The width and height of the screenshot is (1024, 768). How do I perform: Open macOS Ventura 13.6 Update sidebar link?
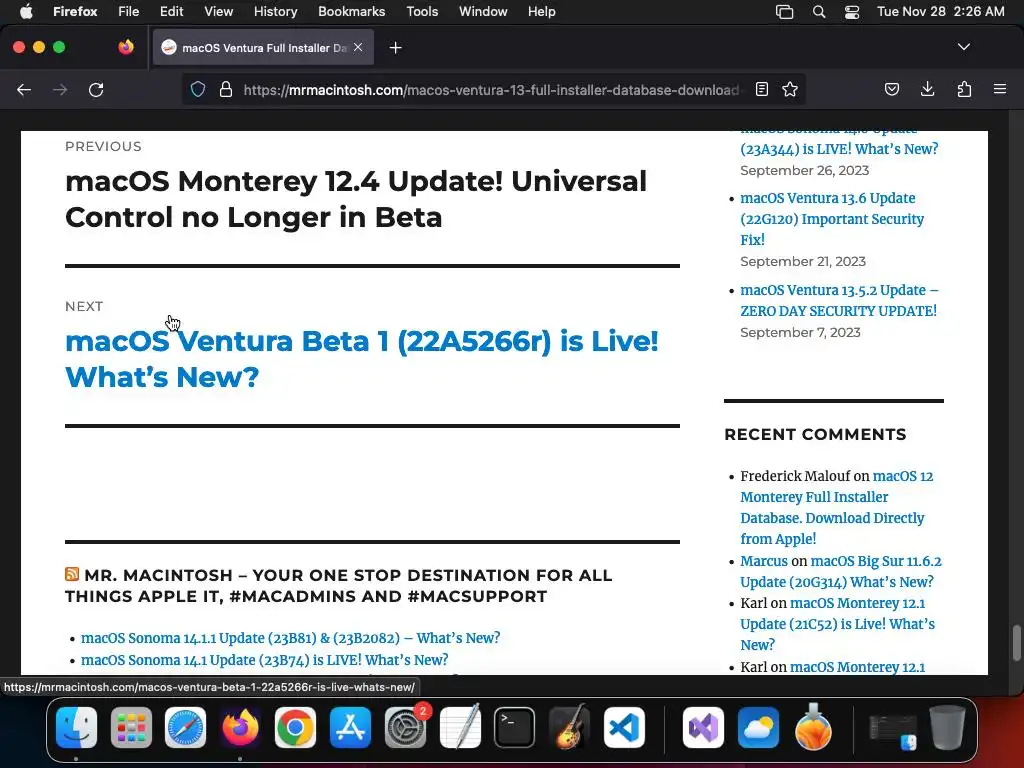tap(832, 219)
